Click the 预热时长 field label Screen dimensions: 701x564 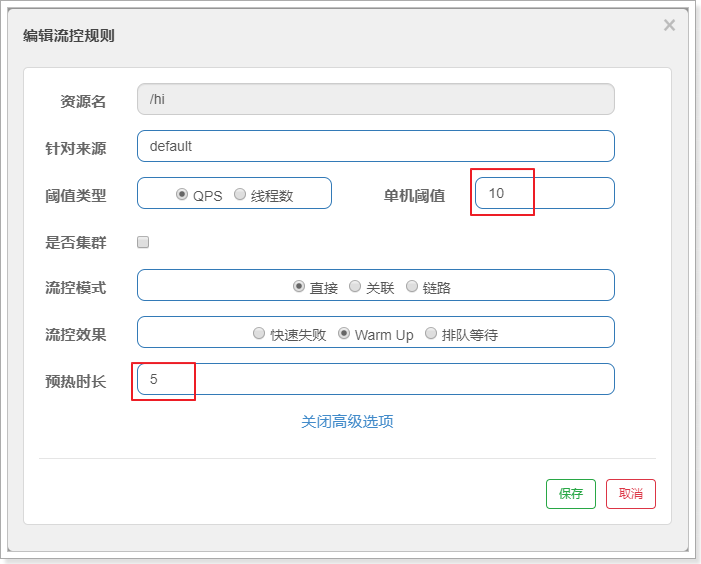point(76,381)
